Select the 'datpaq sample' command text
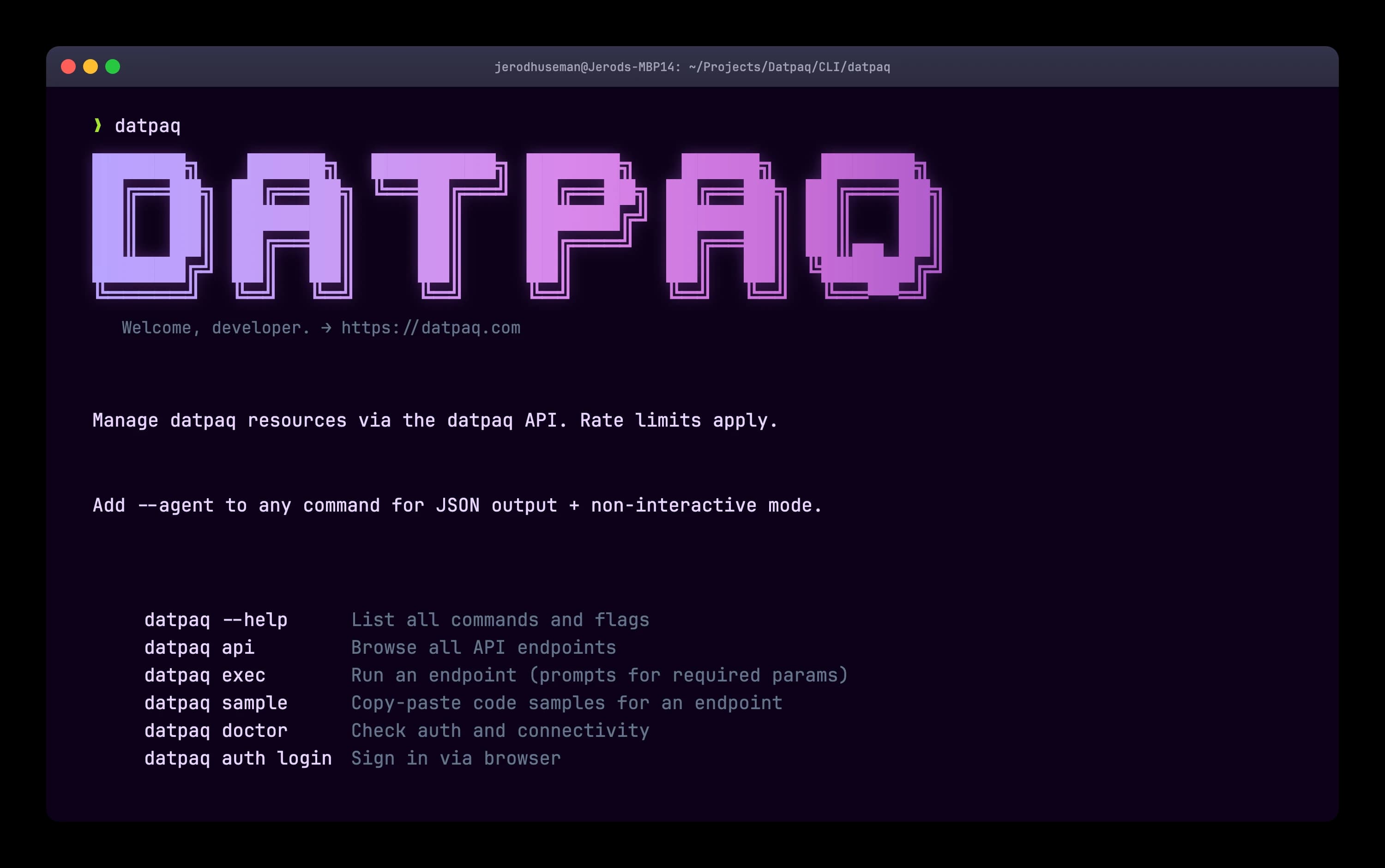 (x=216, y=703)
